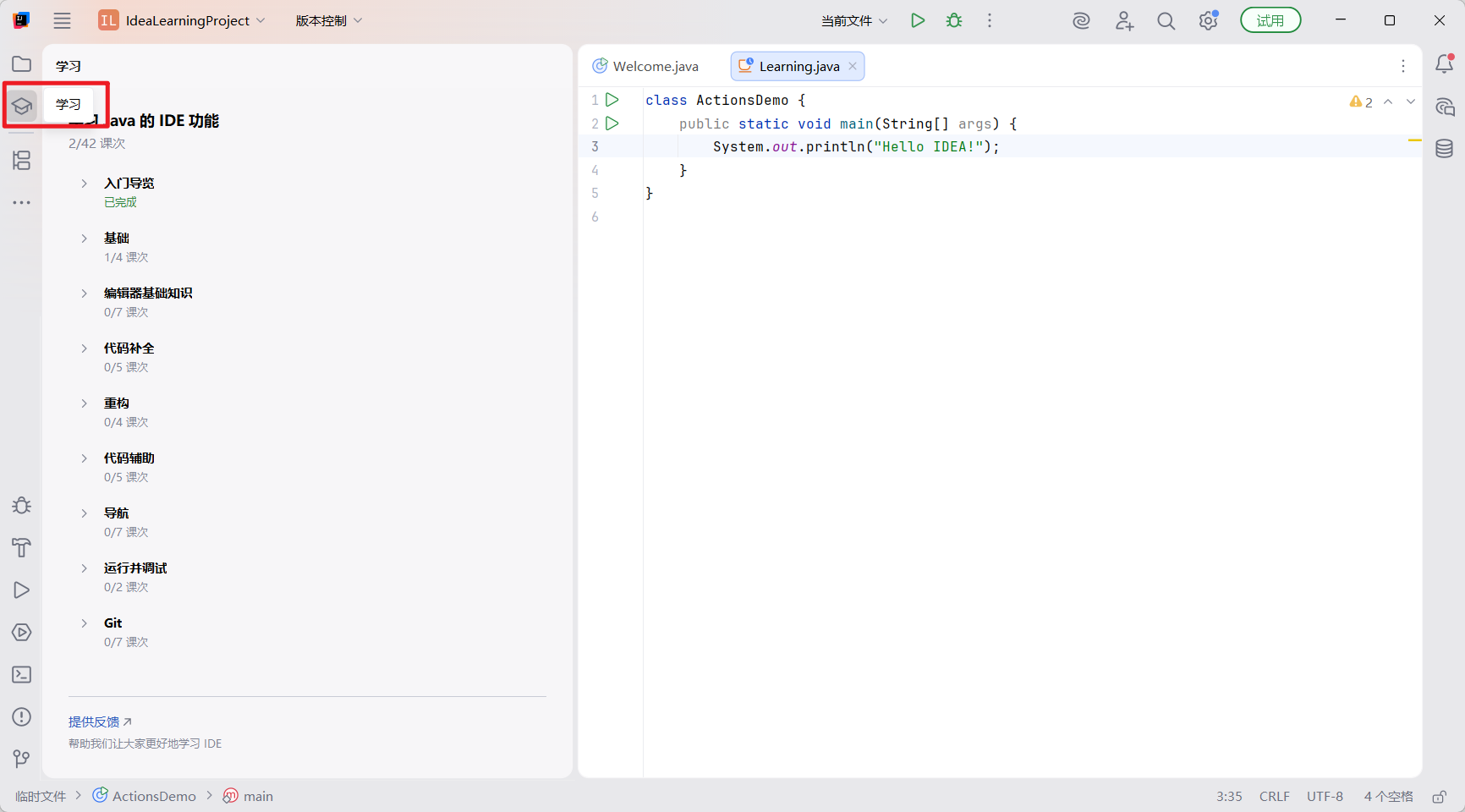Expand the 导航 lesson group

click(x=85, y=513)
